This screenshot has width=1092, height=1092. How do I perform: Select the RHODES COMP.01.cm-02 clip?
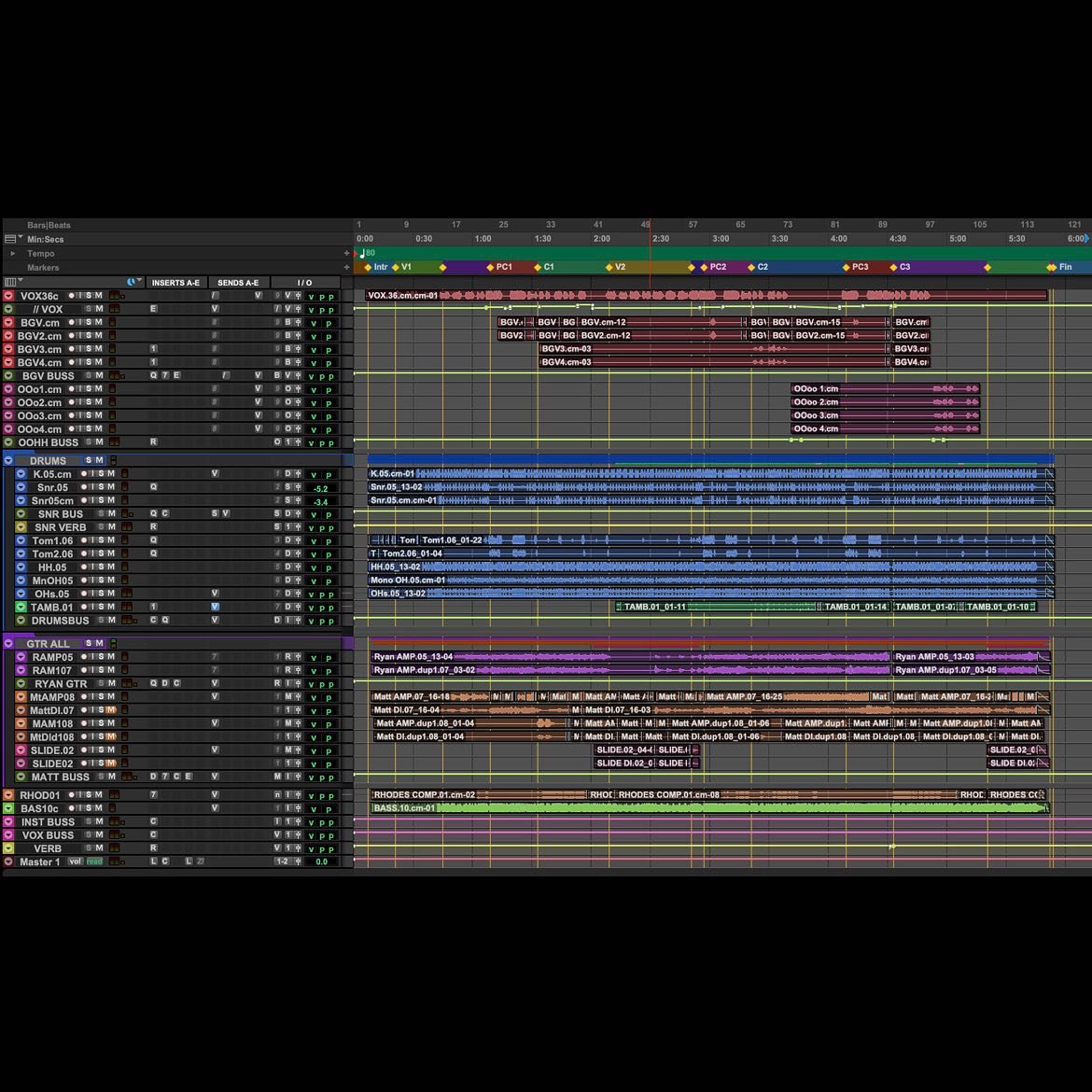479,794
